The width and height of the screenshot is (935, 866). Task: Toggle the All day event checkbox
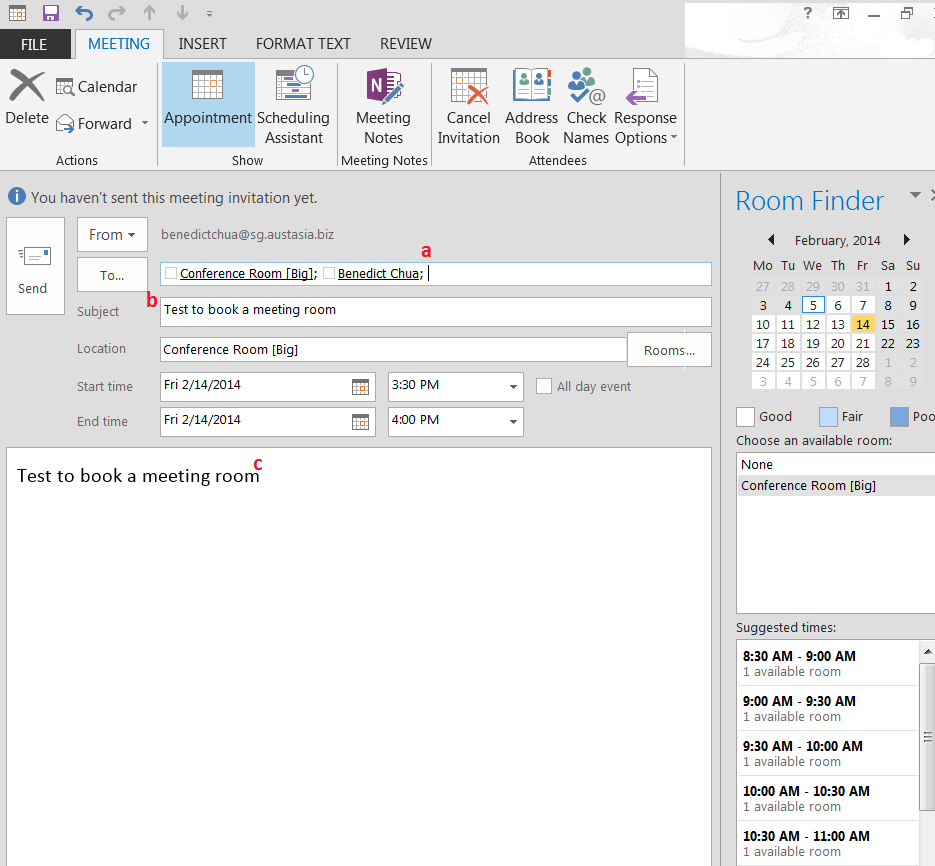[544, 386]
